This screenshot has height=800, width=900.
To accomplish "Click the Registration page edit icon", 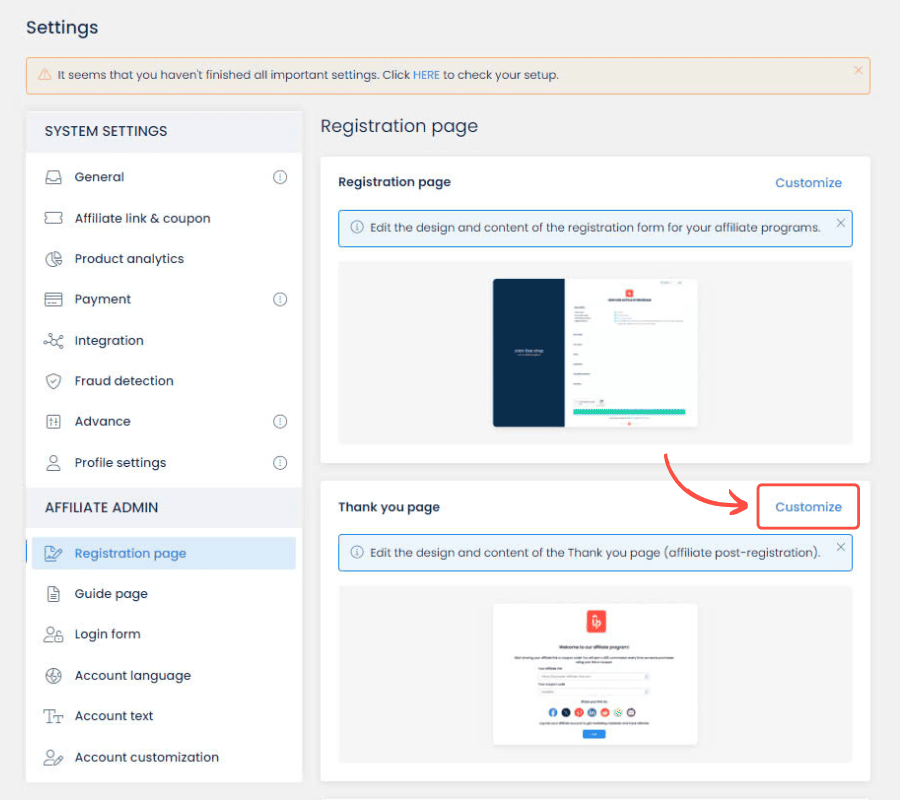I will click(53, 553).
